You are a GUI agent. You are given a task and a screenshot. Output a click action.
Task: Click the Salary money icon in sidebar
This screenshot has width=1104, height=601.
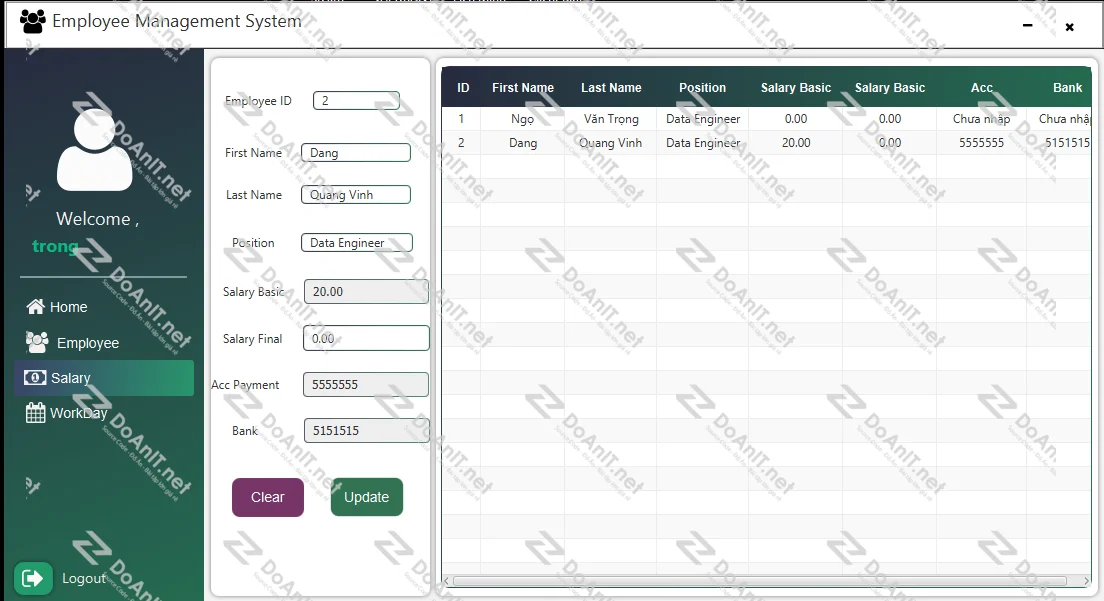click(35, 378)
